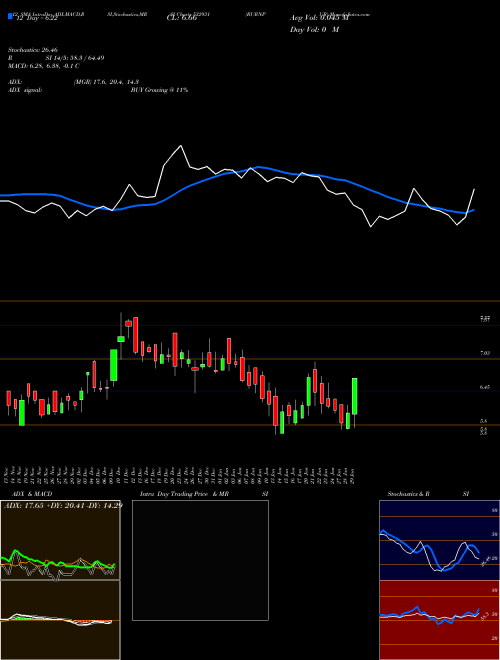
Task: Click the 'CL: 6.66' closing price text
Action: (x=182, y=19)
